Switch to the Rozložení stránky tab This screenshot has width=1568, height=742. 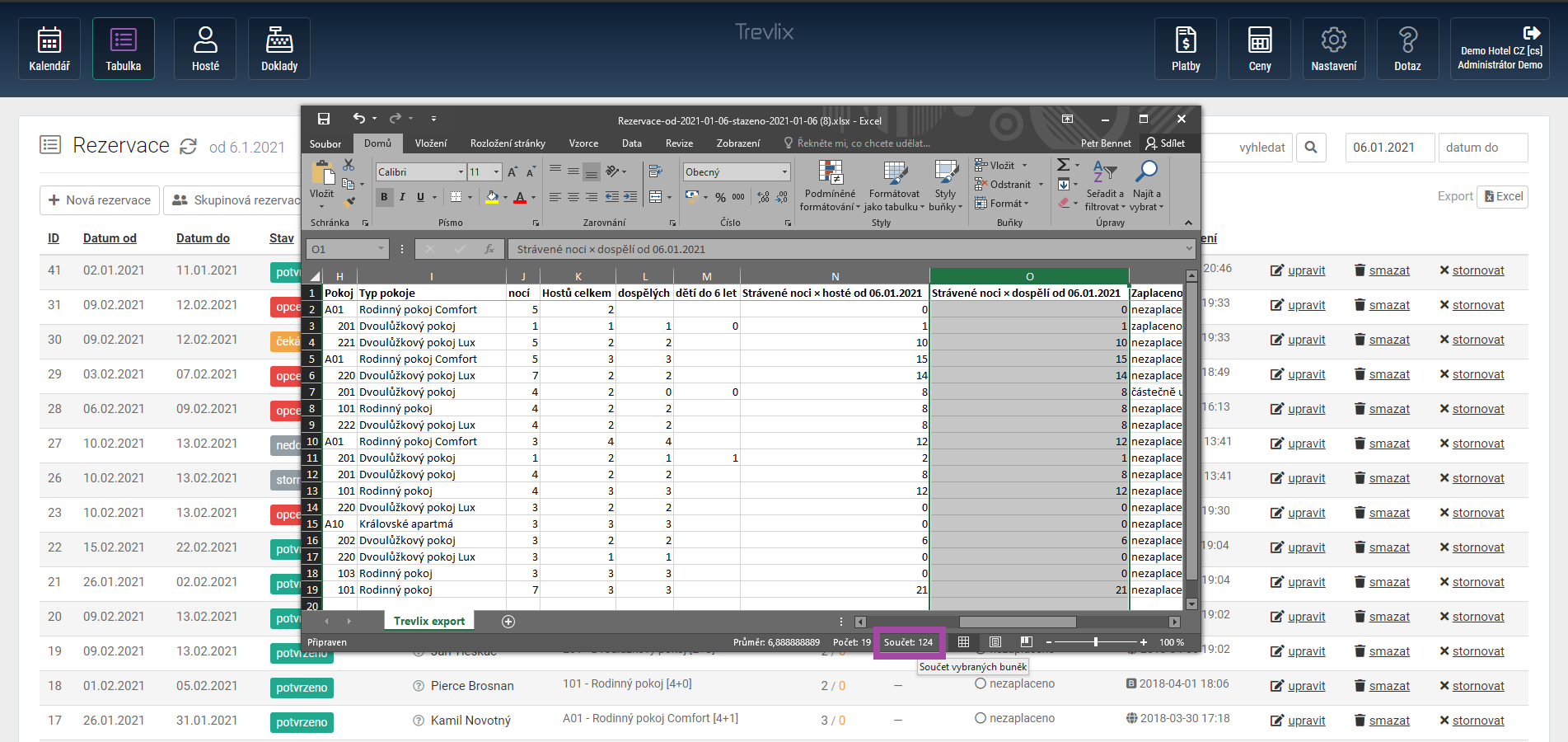click(508, 143)
